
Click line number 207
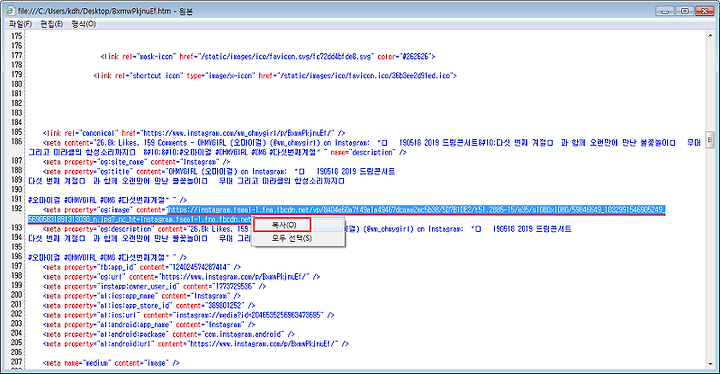pyautogui.click(x=17, y=362)
